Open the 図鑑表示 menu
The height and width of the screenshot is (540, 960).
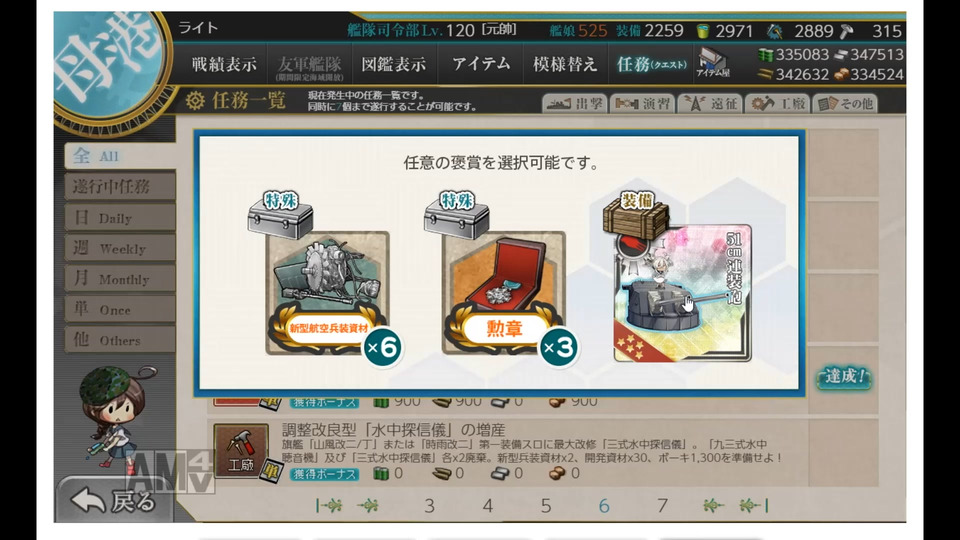click(x=393, y=64)
